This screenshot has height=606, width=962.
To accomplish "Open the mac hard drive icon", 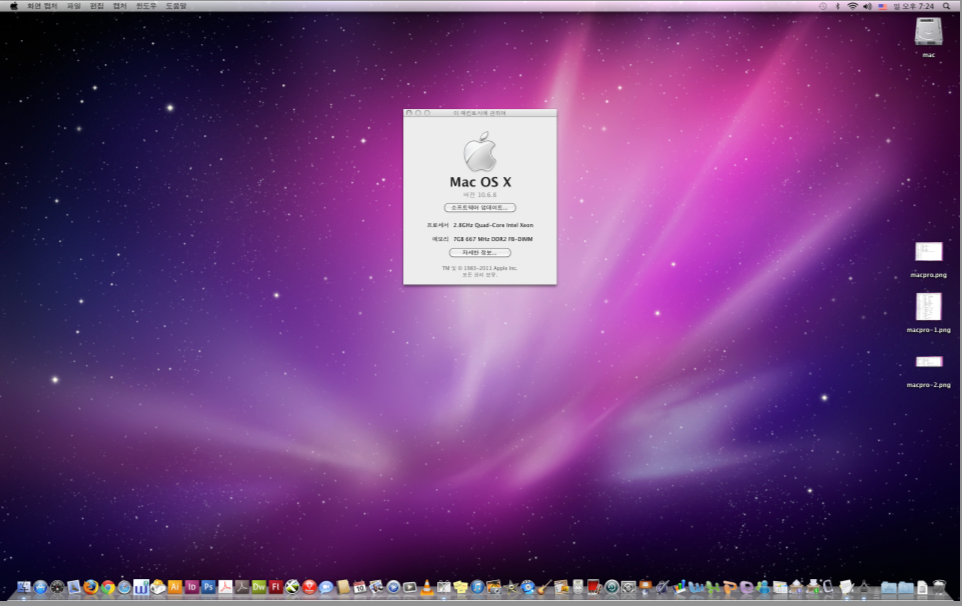I will coord(928,33).
